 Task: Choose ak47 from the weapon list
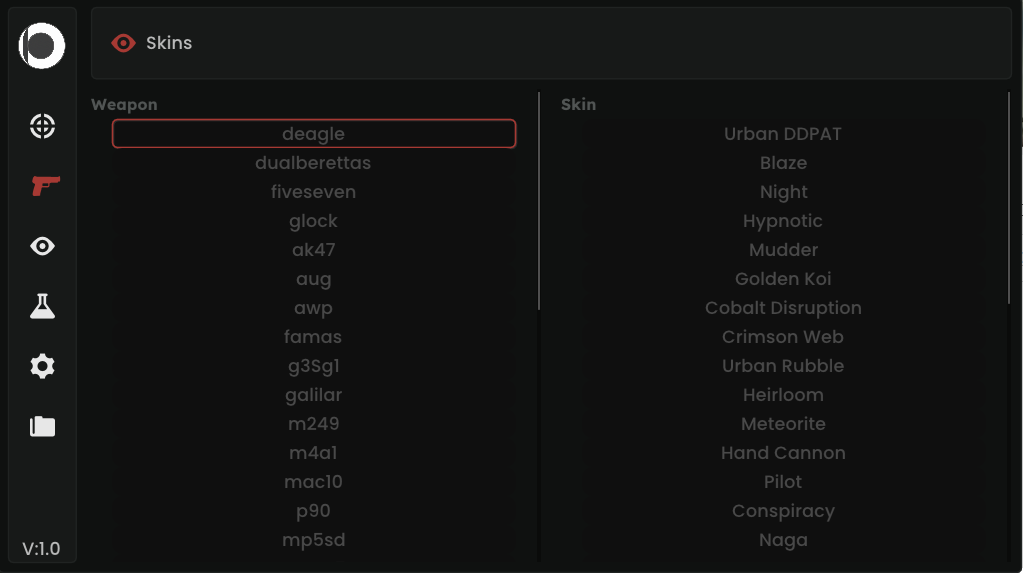(x=313, y=250)
